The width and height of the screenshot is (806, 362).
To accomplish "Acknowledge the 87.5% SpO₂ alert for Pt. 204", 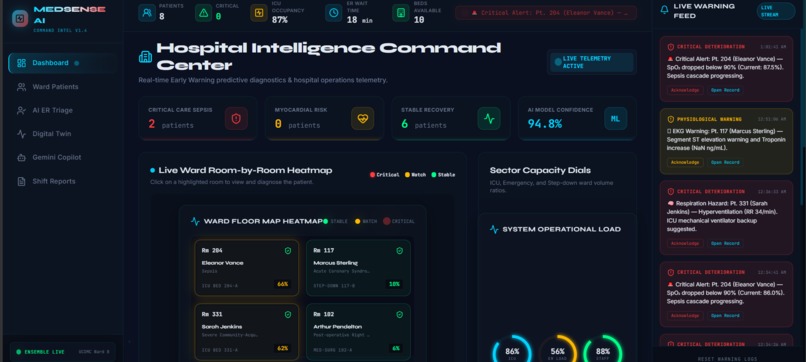I will point(685,90).
